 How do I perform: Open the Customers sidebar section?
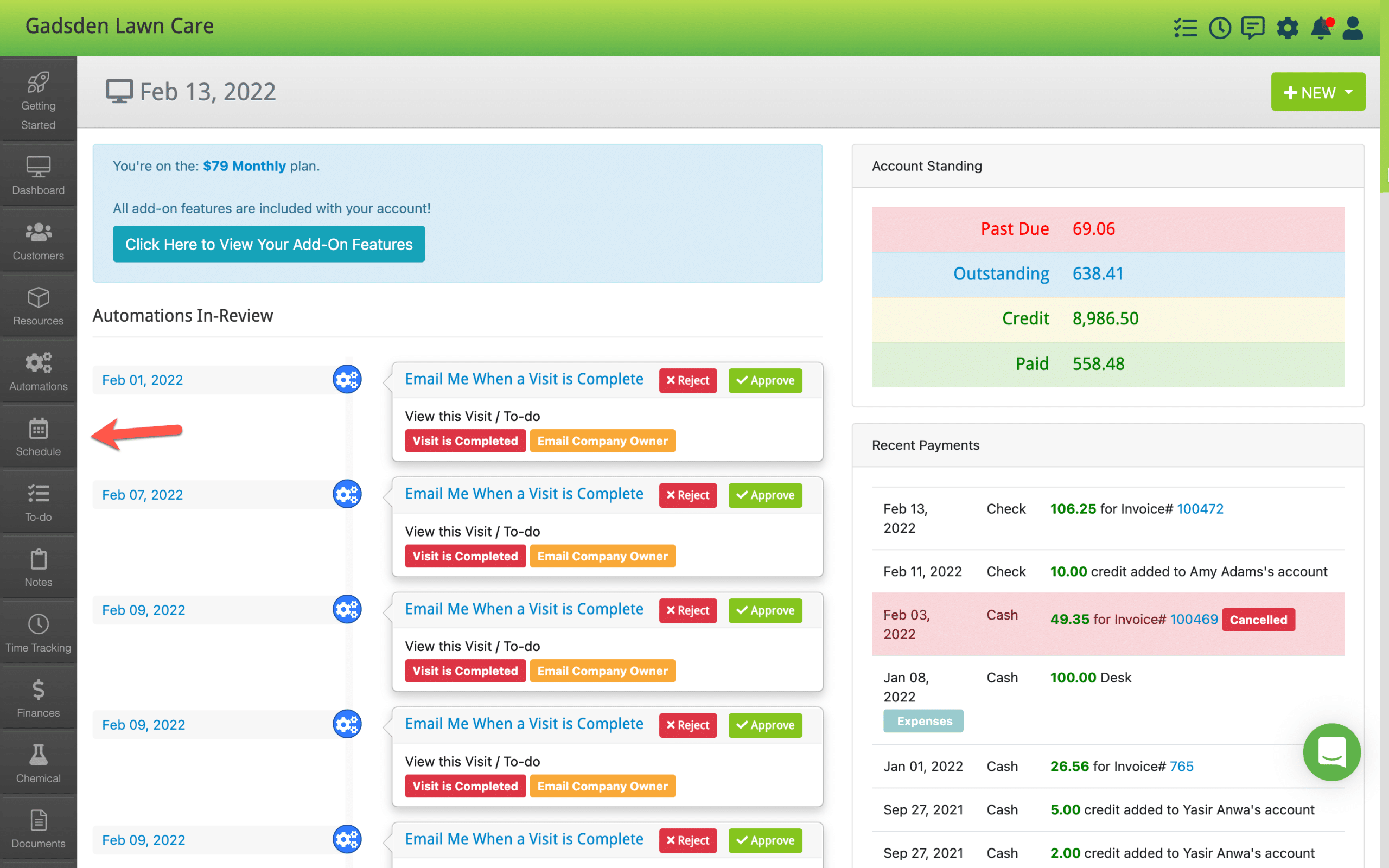[38, 241]
